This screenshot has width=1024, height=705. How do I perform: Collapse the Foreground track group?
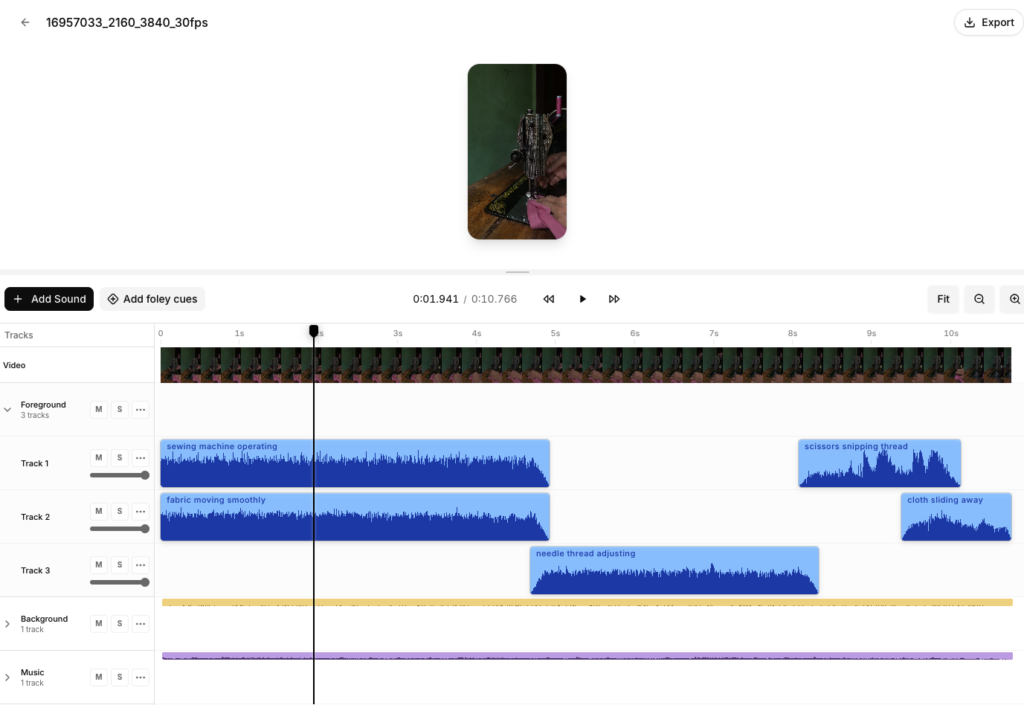point(7,410)
